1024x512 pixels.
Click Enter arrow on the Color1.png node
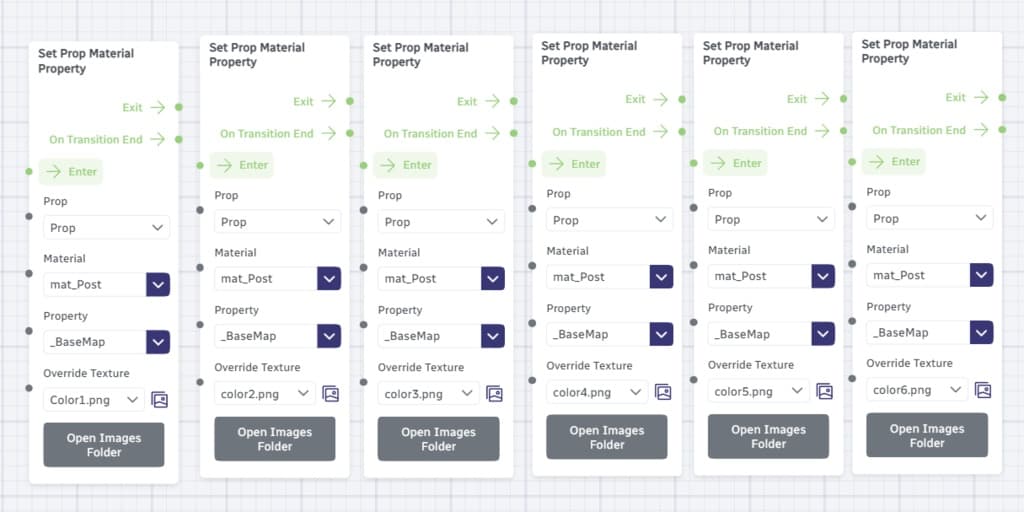click(x=54, y=172)
